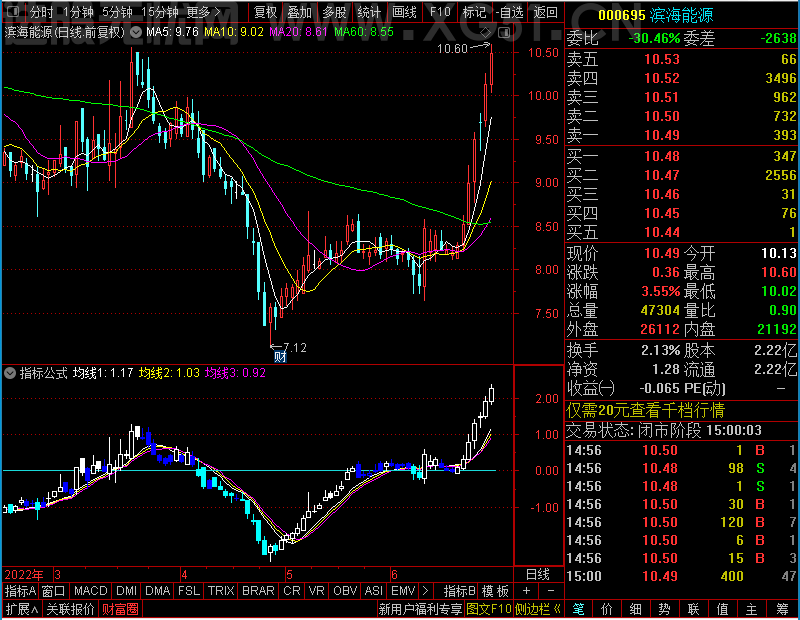Click the MA5: 9.76 legend label
Screen dimensions: 800x620
click(172, 32)
